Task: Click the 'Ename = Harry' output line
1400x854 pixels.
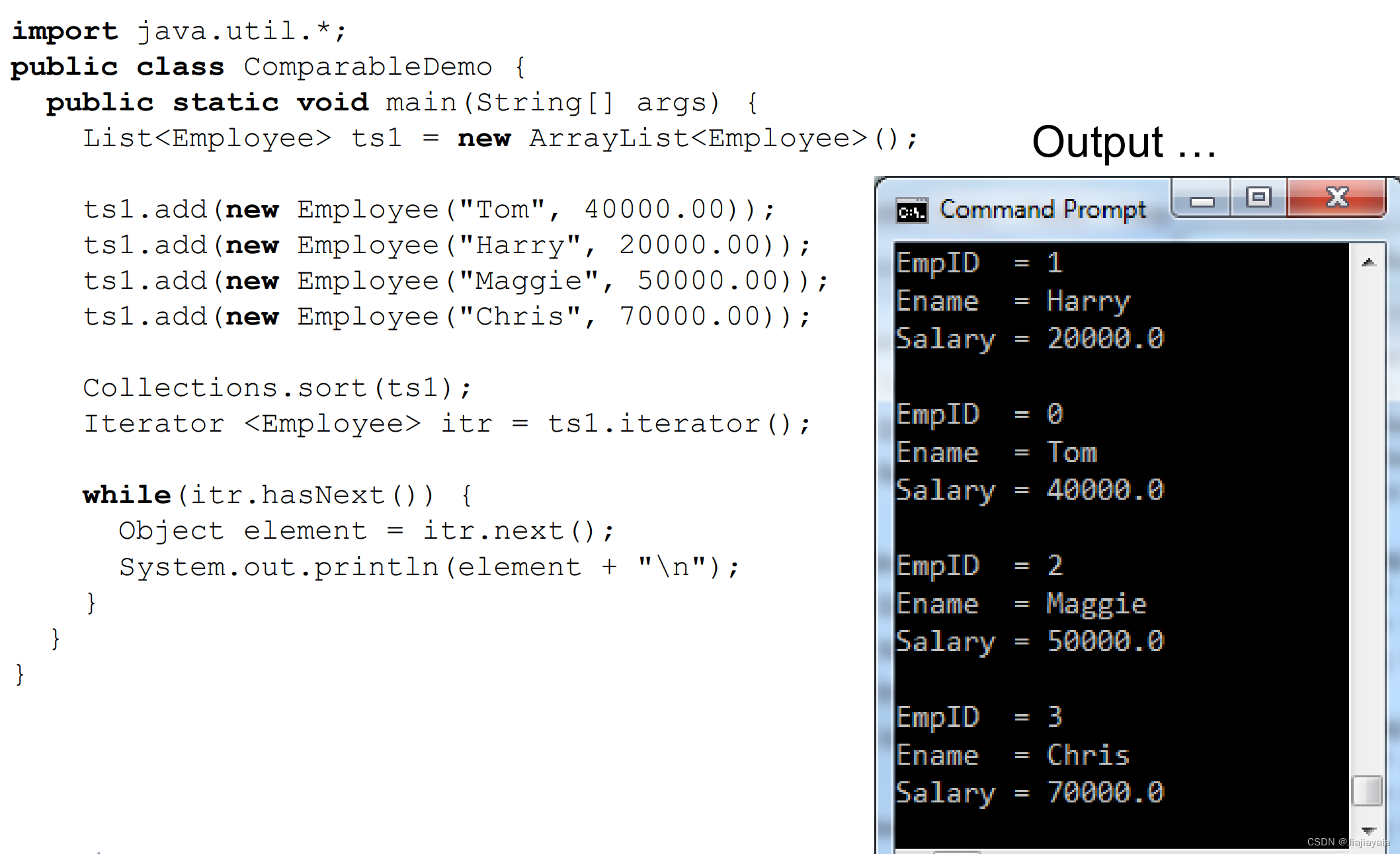Action: pyautogui.click(x=1013, y=301)
